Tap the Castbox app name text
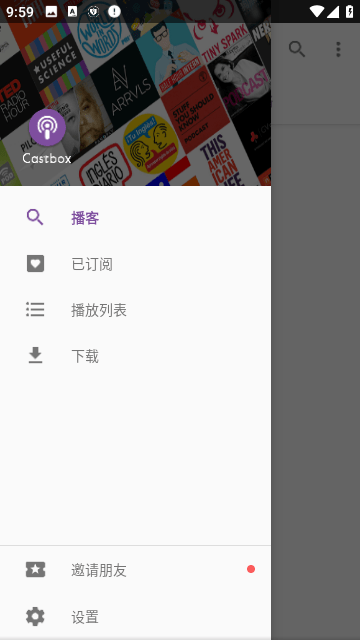 click(x=47, y=158)
